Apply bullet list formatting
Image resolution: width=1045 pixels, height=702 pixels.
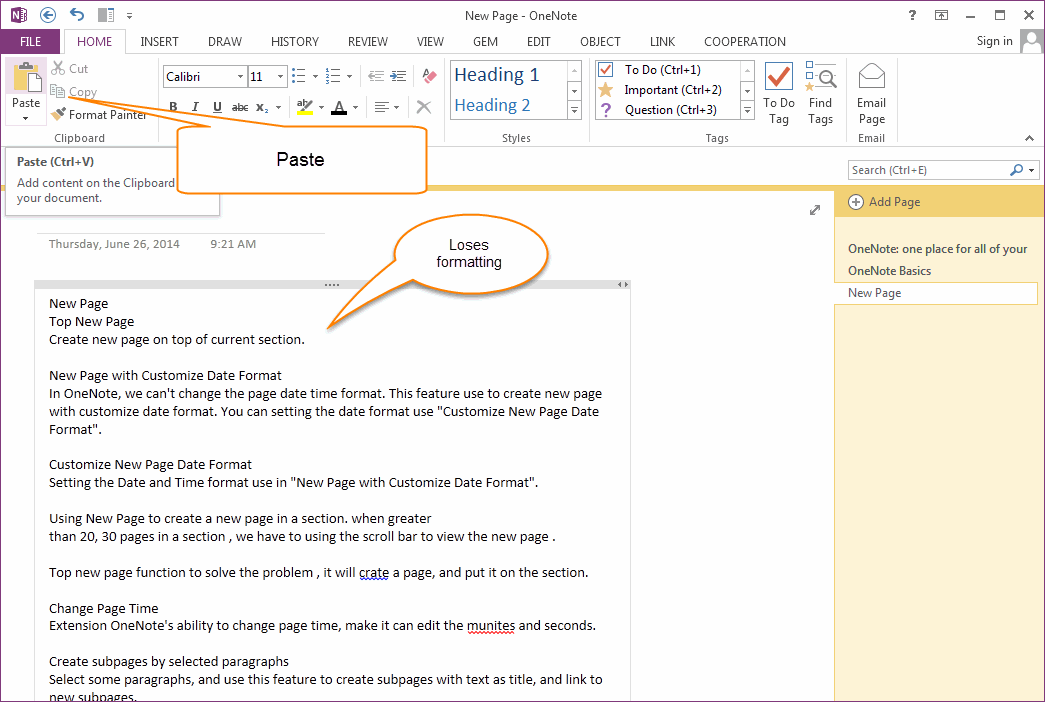click(299, 76)
